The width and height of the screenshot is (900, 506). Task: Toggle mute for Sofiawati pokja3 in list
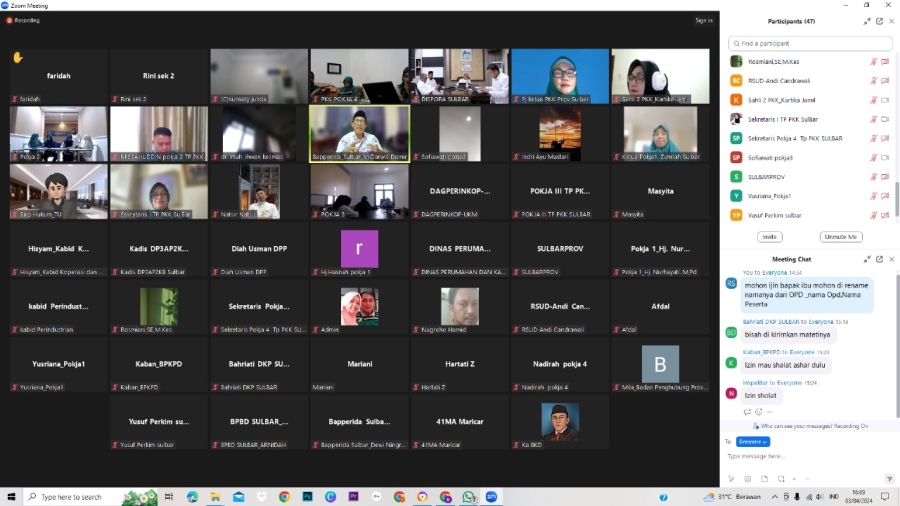tap(874, 158)
